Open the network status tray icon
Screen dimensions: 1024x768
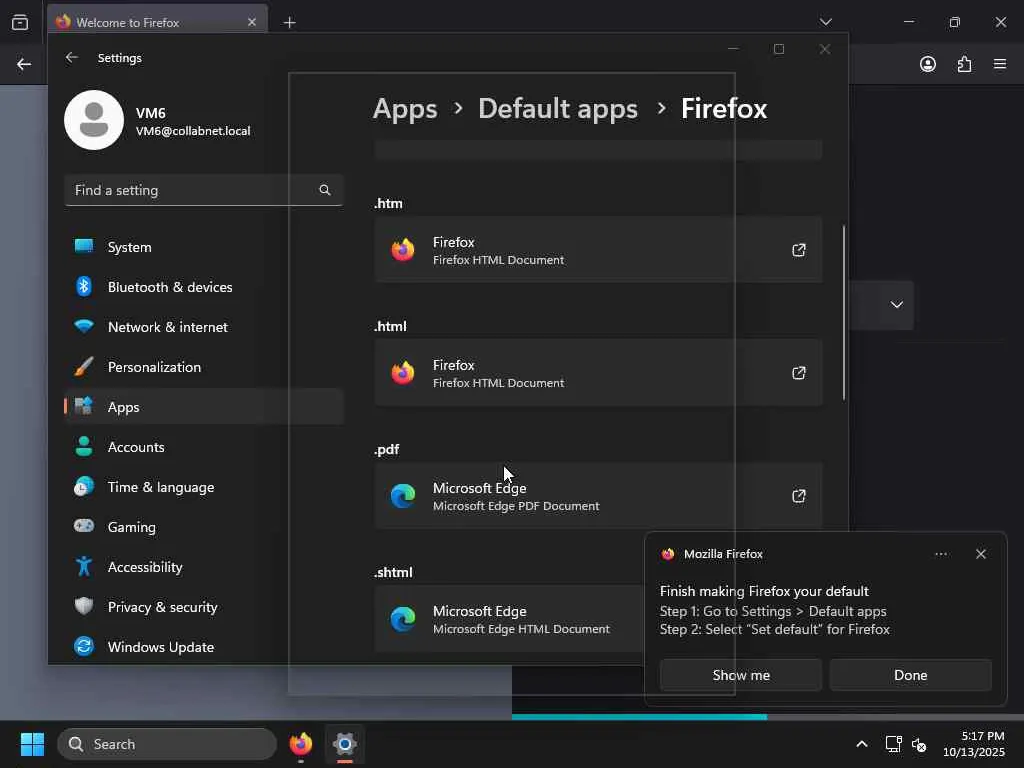point(893,744)
